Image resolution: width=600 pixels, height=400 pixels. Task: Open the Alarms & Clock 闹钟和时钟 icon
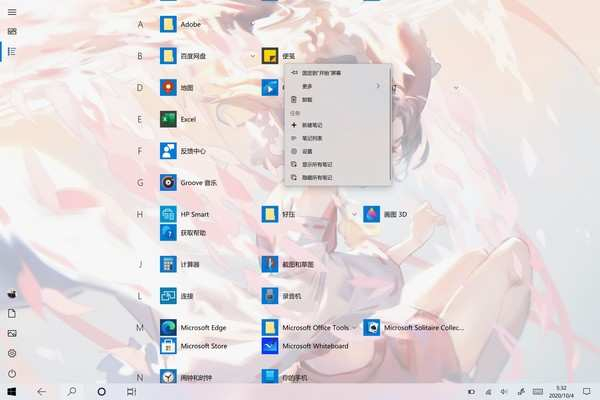(x=168, y=377)
